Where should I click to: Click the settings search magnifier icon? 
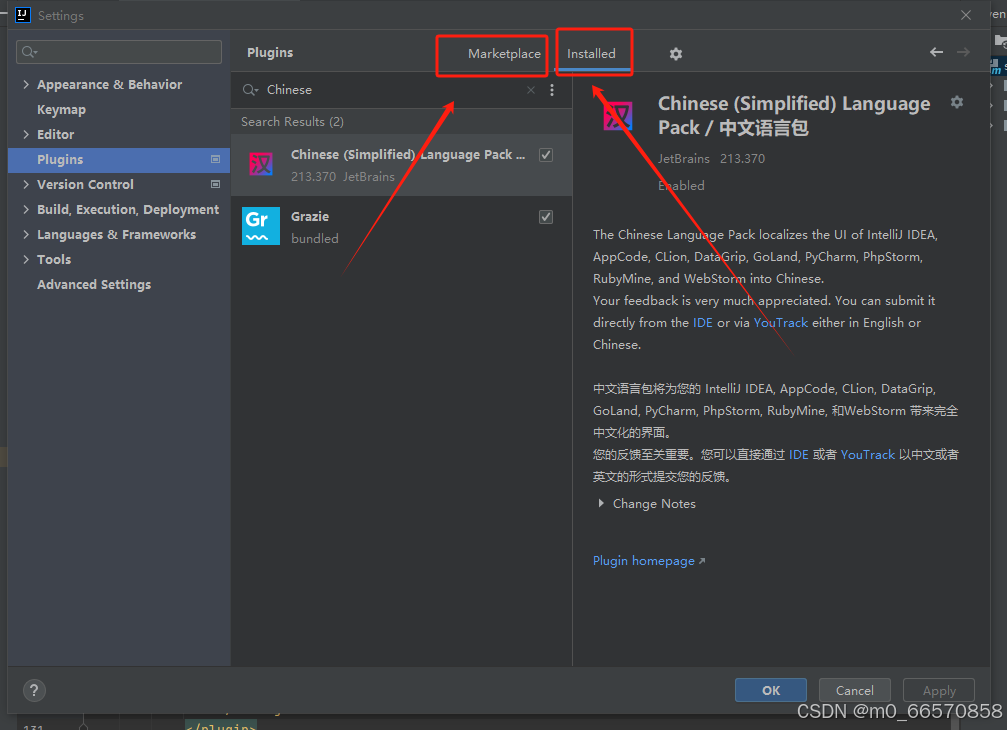tap(29, 52)
